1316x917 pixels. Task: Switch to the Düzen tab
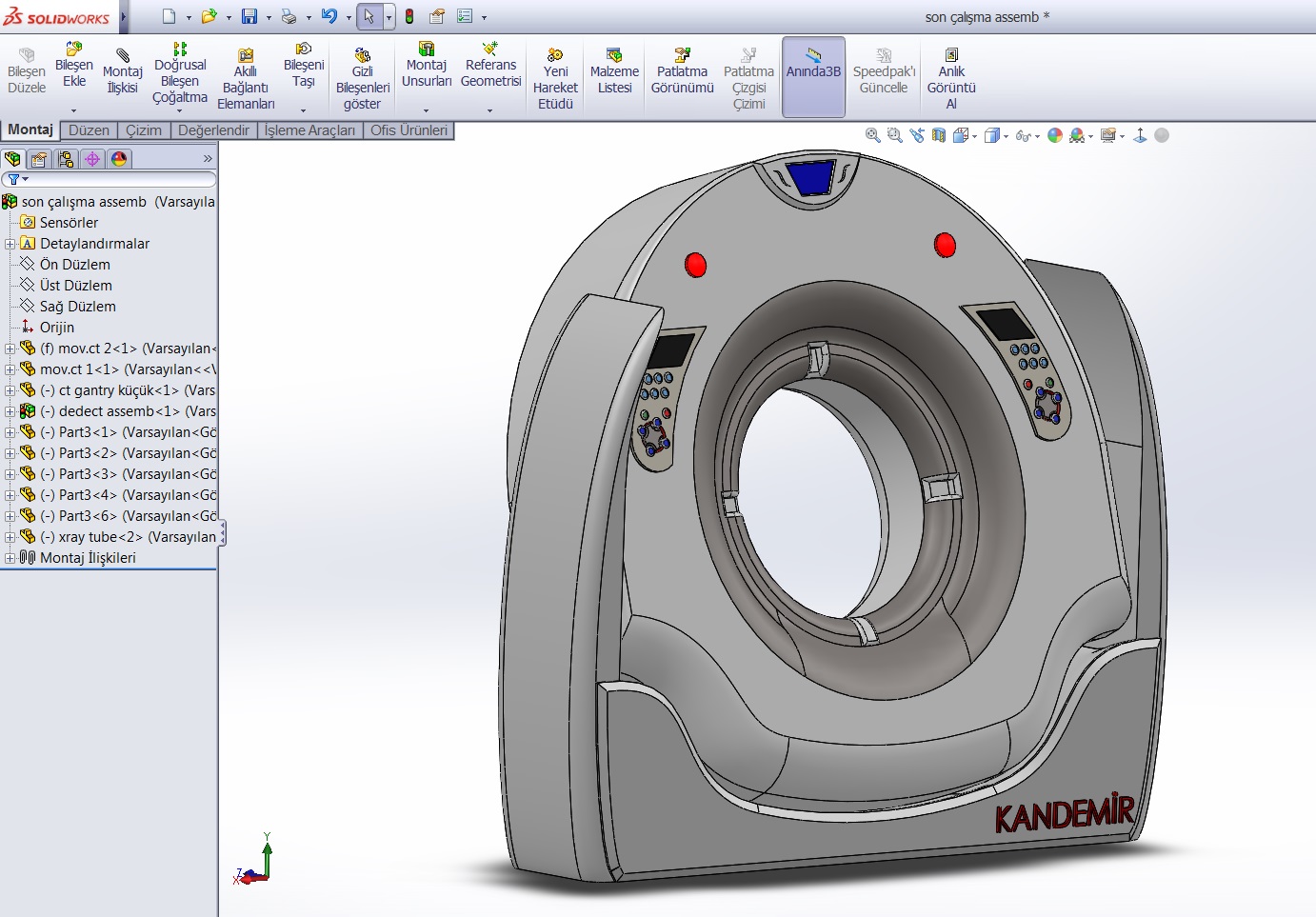pyautogui.click(x=90, y=130)
